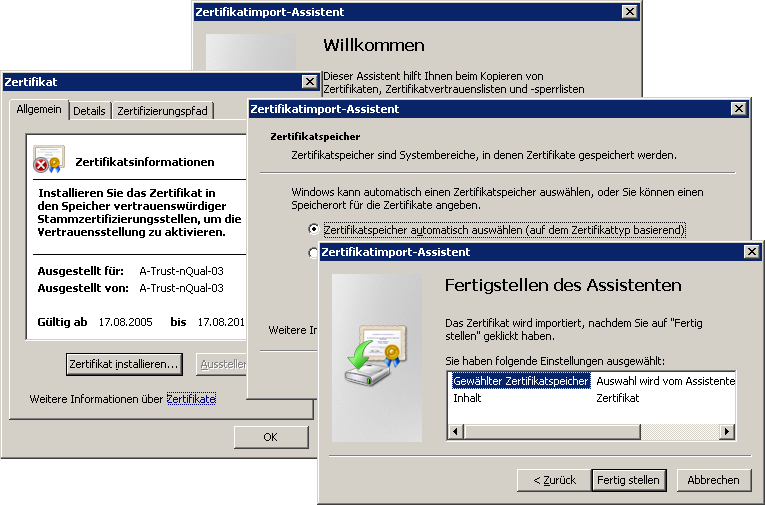Click the settings list left scroll arrow

[x=456, y=431]
